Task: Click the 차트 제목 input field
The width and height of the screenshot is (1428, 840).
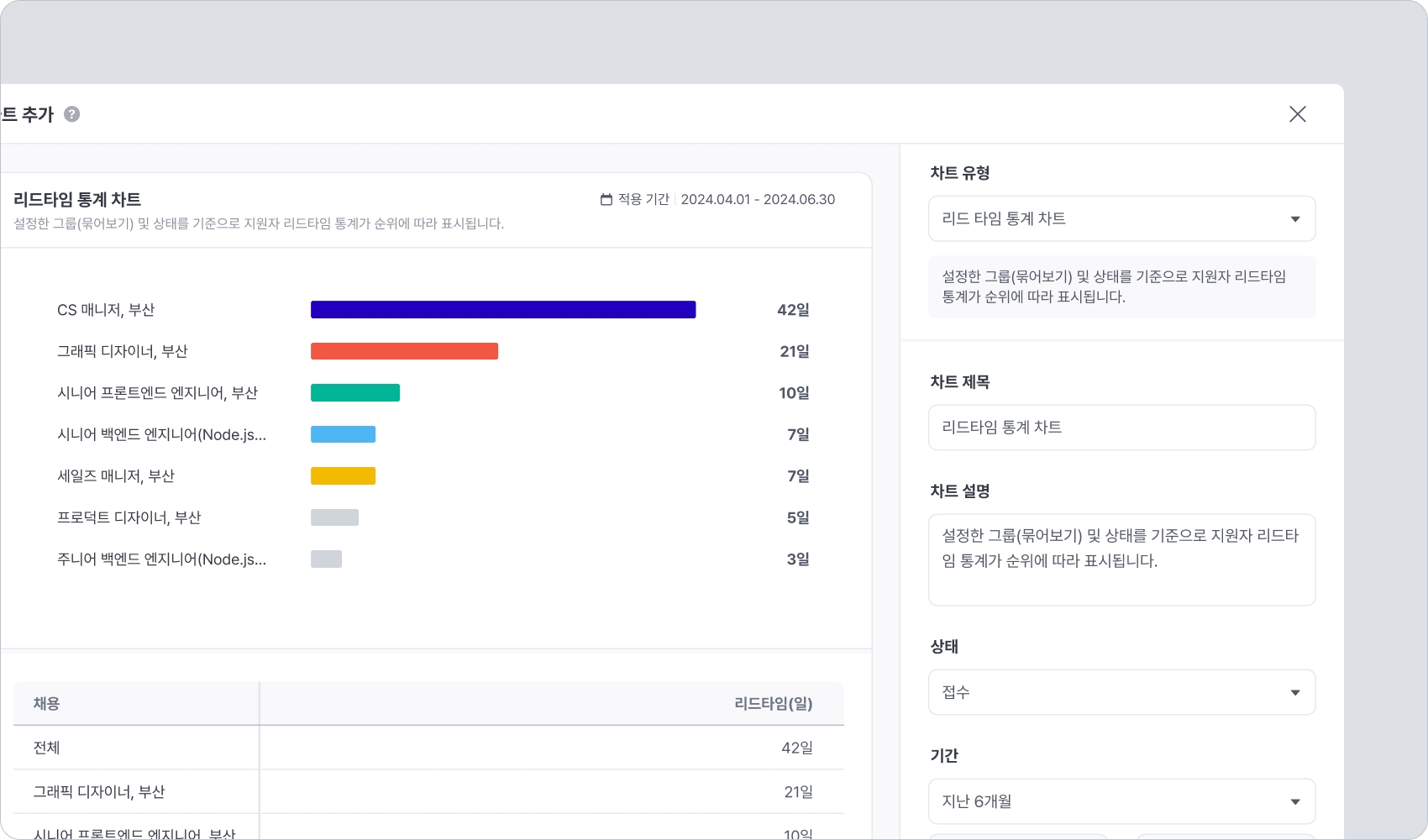Action: [1121, 428]
